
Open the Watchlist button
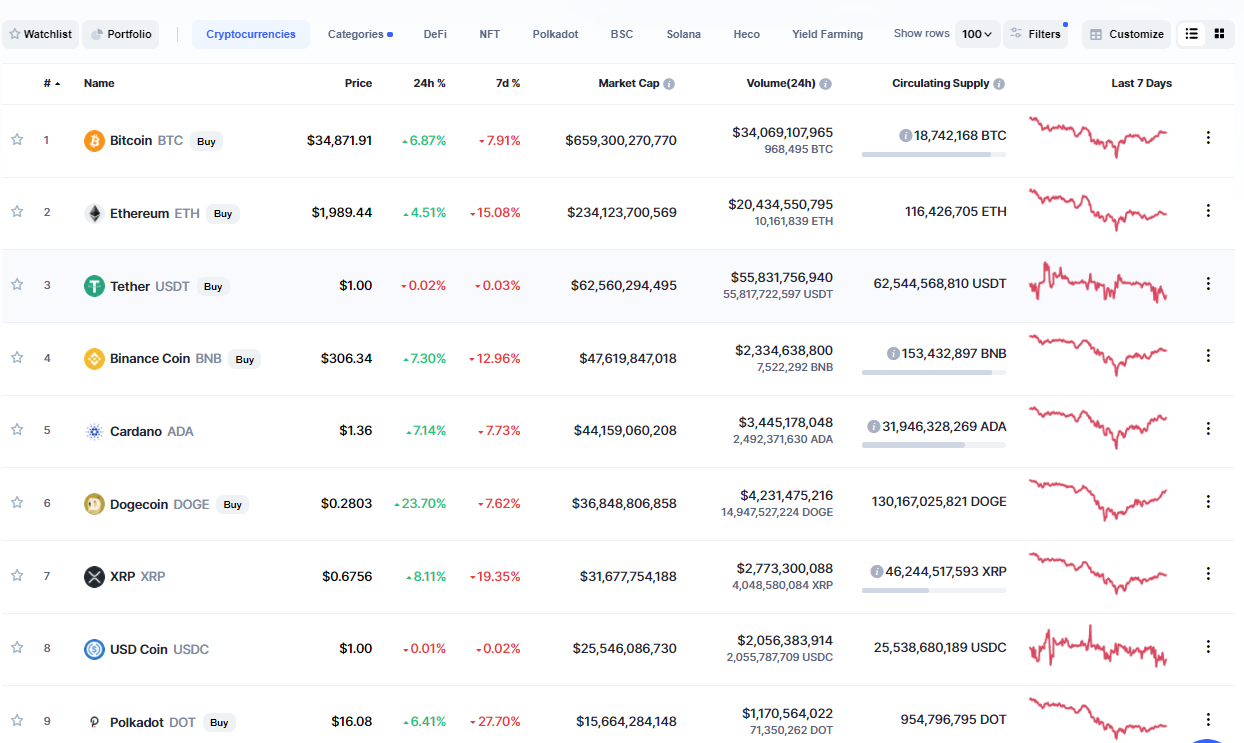pos(40,34)
